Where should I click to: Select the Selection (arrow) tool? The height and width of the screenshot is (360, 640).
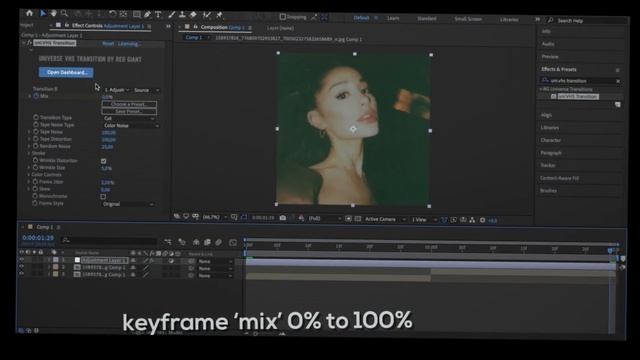coord(43,13)
